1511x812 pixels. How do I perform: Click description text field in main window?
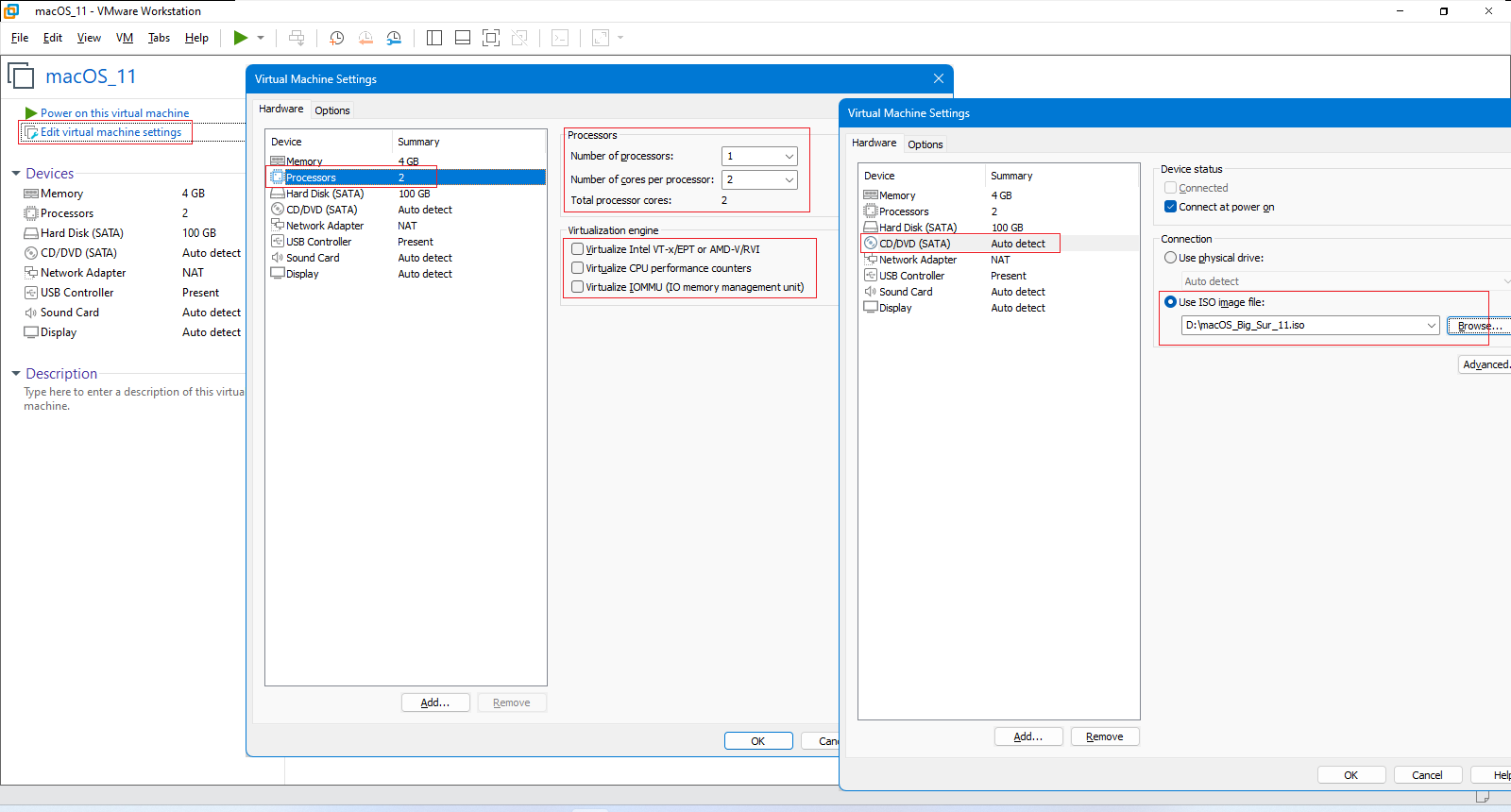[x=133, y=398]
